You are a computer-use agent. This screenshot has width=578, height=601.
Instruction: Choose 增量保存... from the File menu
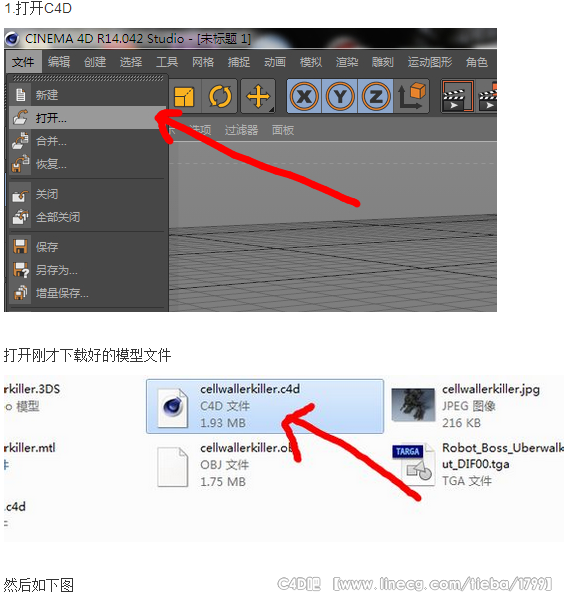87,293
